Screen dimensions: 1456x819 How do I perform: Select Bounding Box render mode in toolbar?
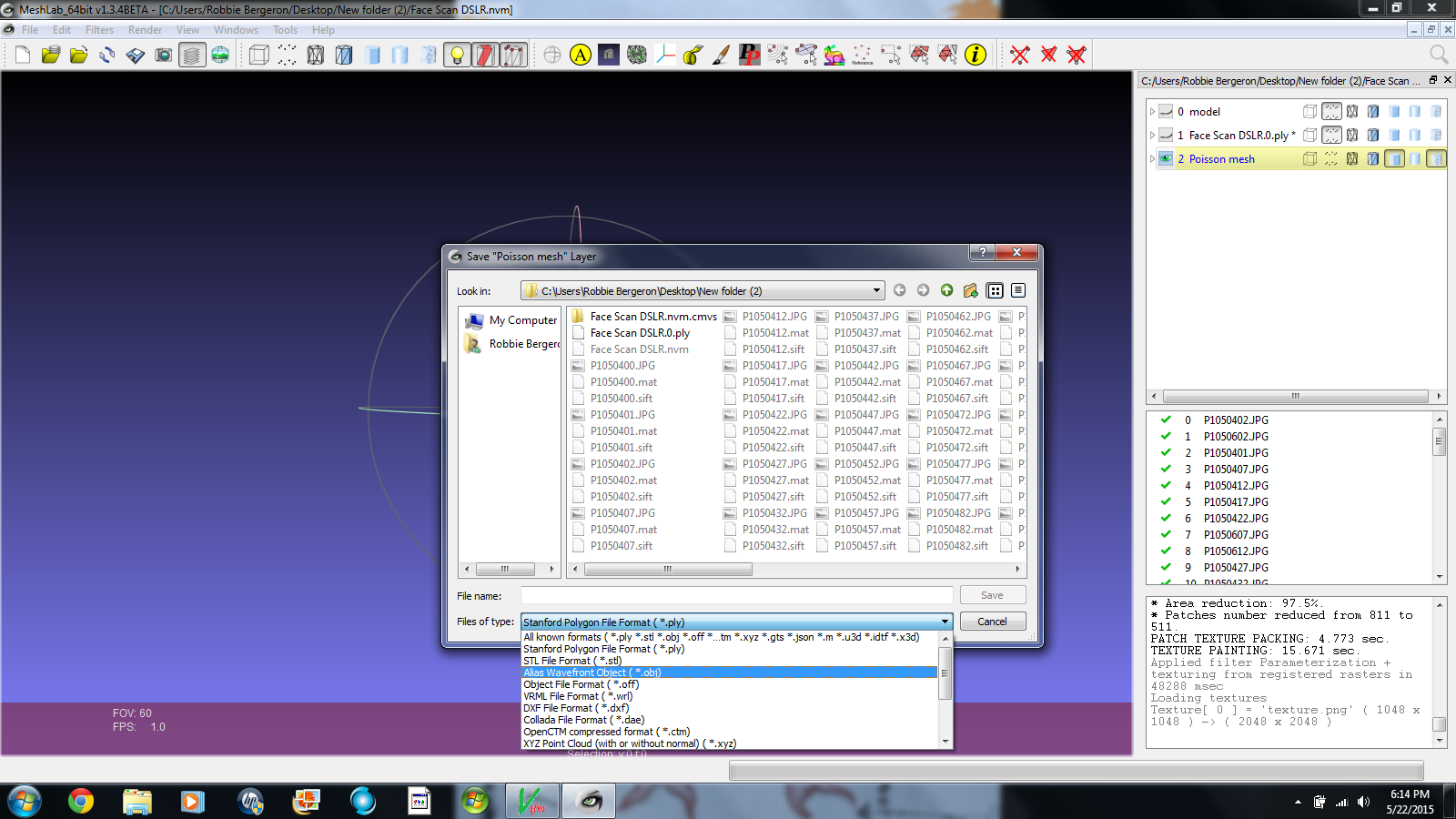(258, 56)
